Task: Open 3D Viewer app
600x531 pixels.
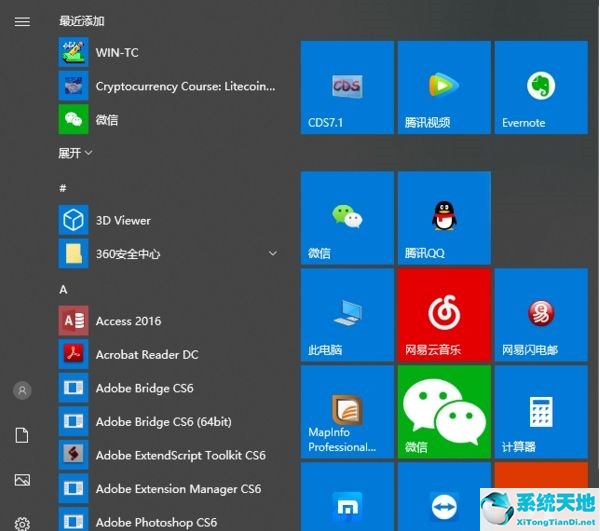Action: pyautogui.click(x=168, y=220)
